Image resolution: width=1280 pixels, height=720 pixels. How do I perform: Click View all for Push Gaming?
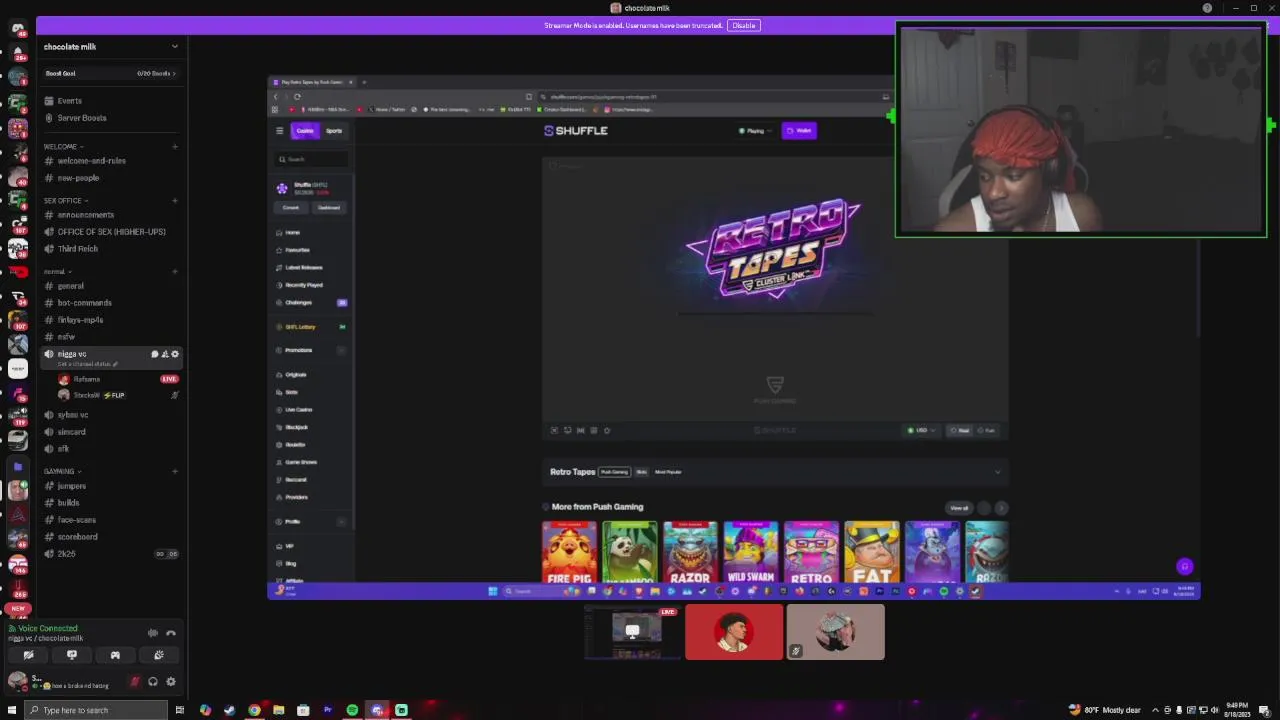pos(959,508)
